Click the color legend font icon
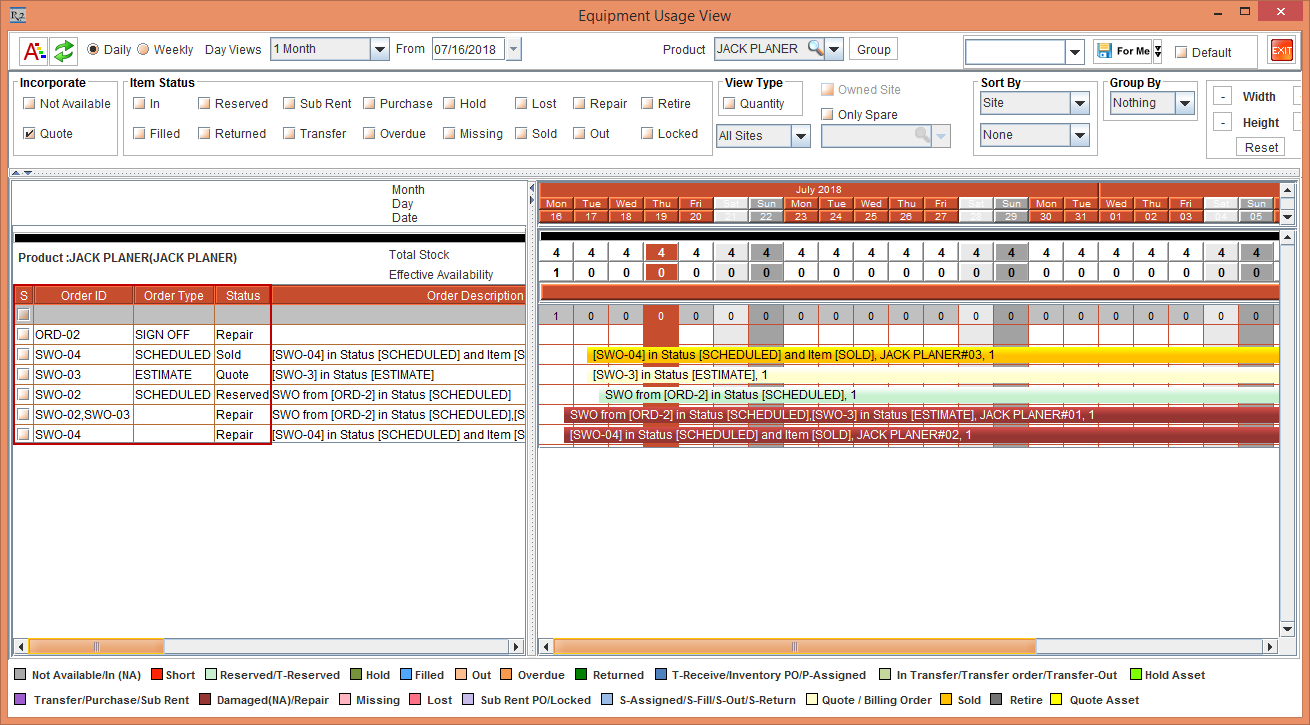This screenshot has width=1310, height=725. [x=33, y=50]
